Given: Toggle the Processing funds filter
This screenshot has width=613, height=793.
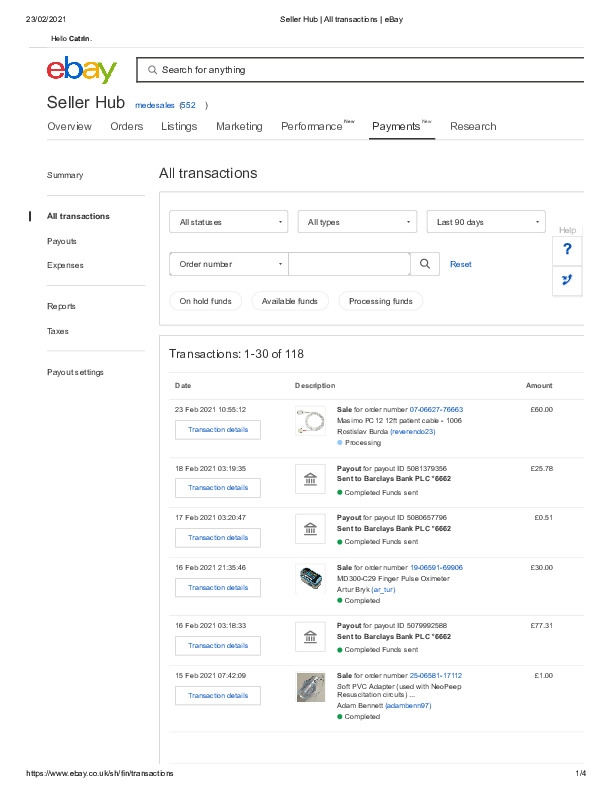Looking at the screenshot, I should 381,301.
